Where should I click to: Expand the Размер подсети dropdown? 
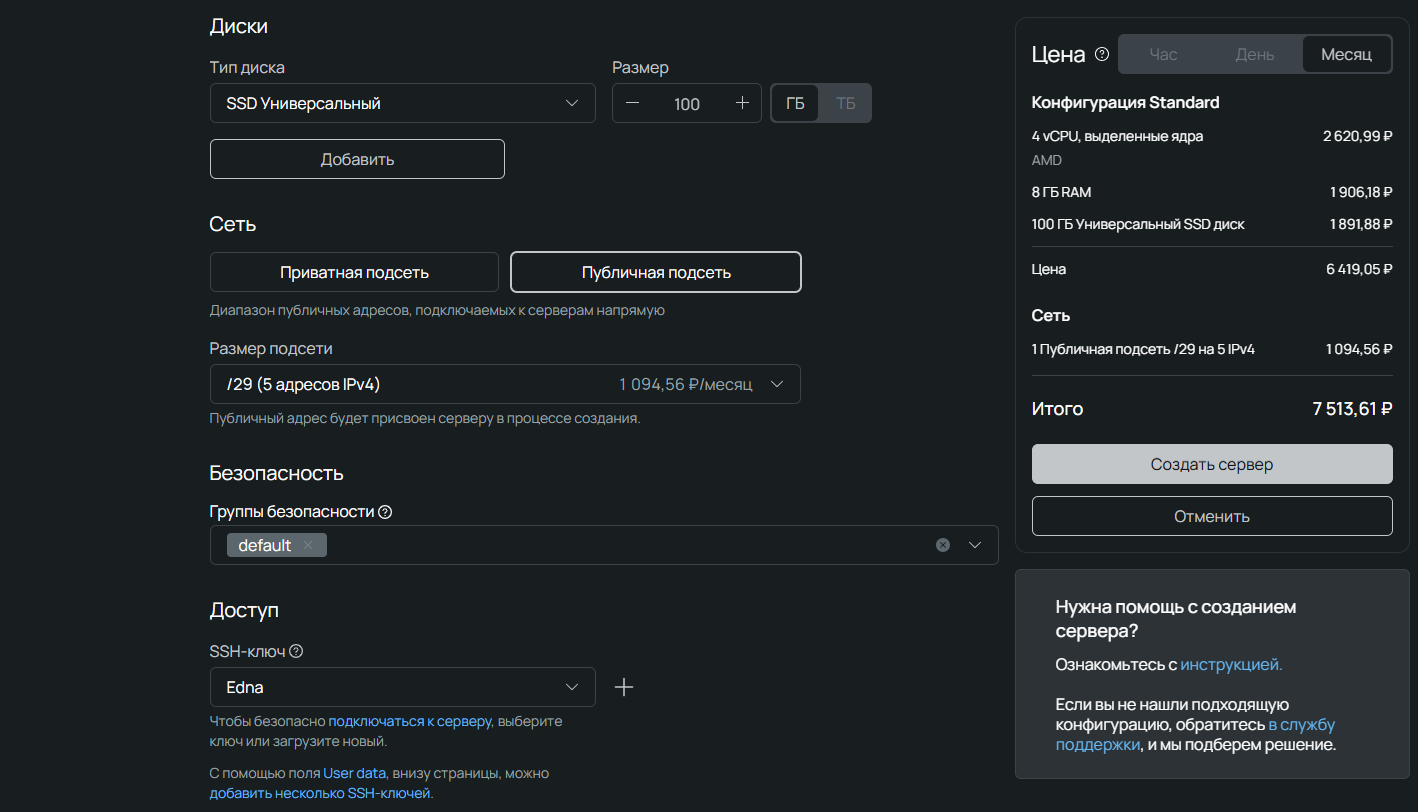pos(505,384)
